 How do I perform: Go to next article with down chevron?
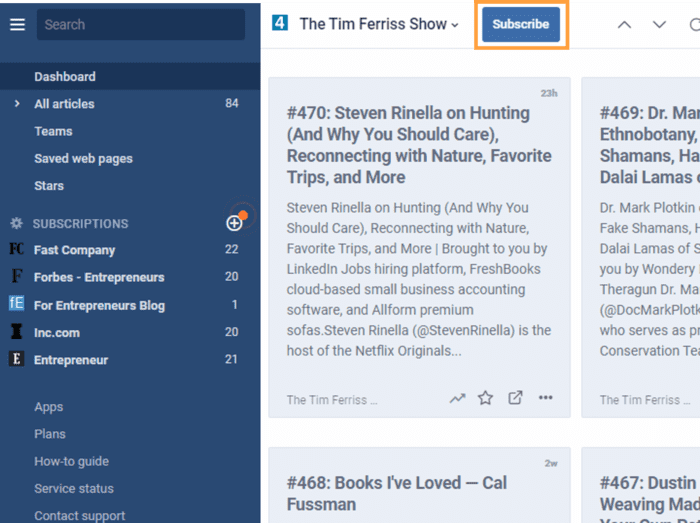coord(659,25)
